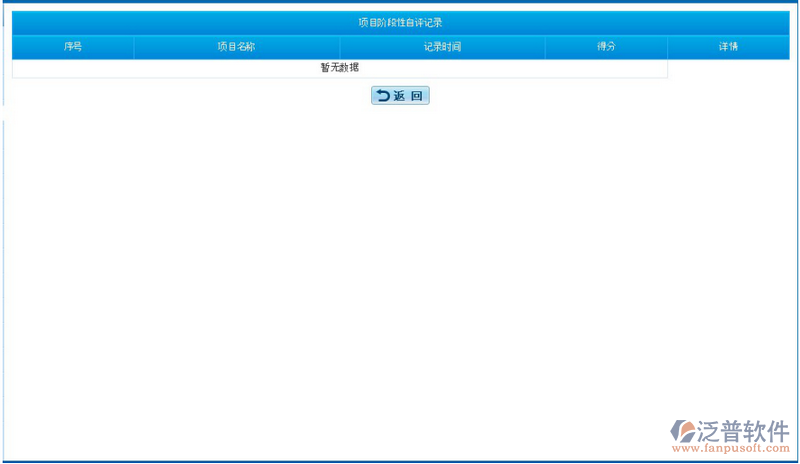
Task: Click the blue border strip along the top
Action: [400, 2]
